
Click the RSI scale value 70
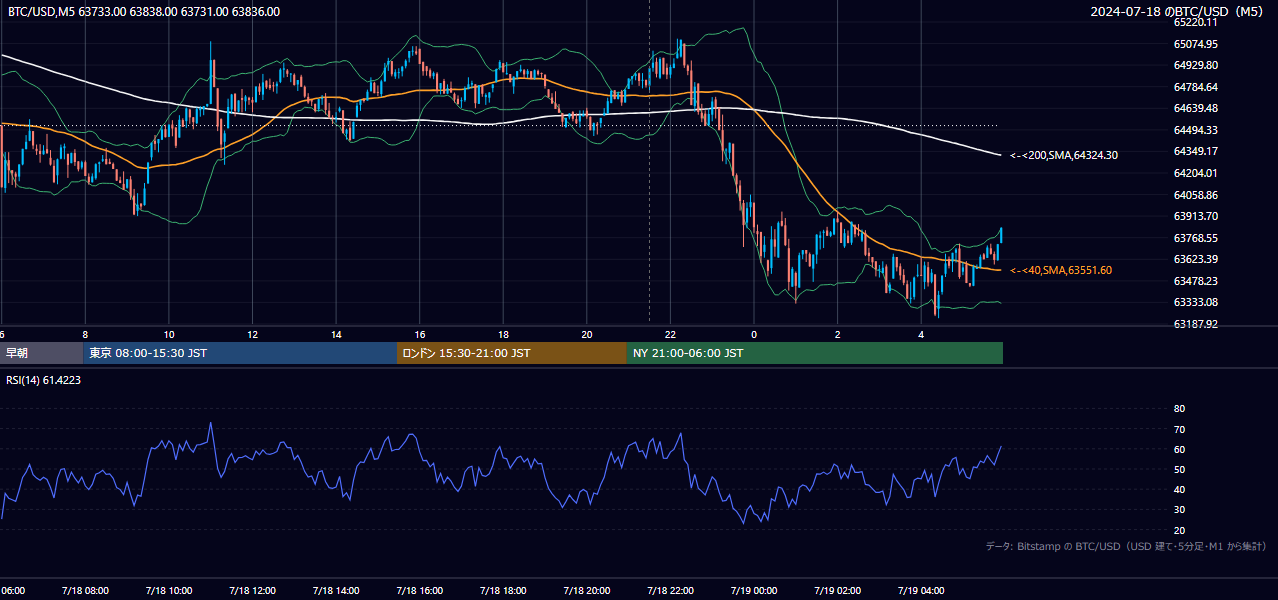[1179, 429]
